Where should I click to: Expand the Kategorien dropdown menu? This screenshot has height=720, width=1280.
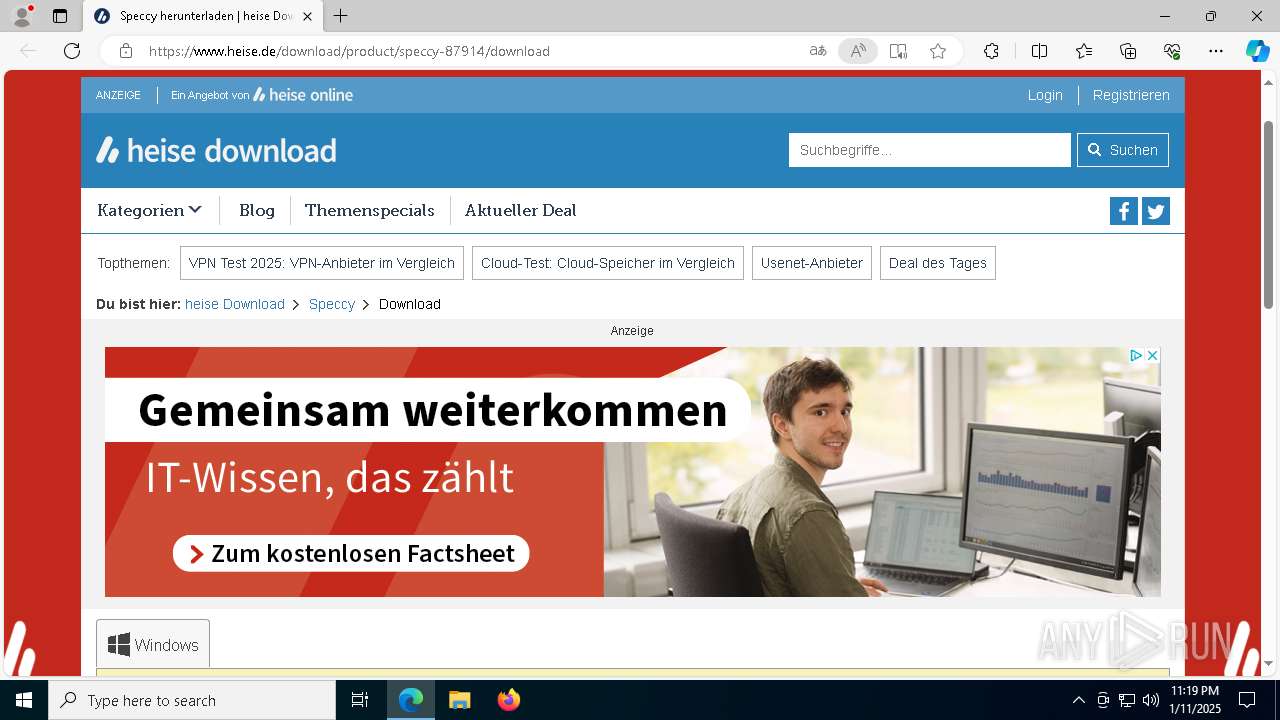(149, 210)
